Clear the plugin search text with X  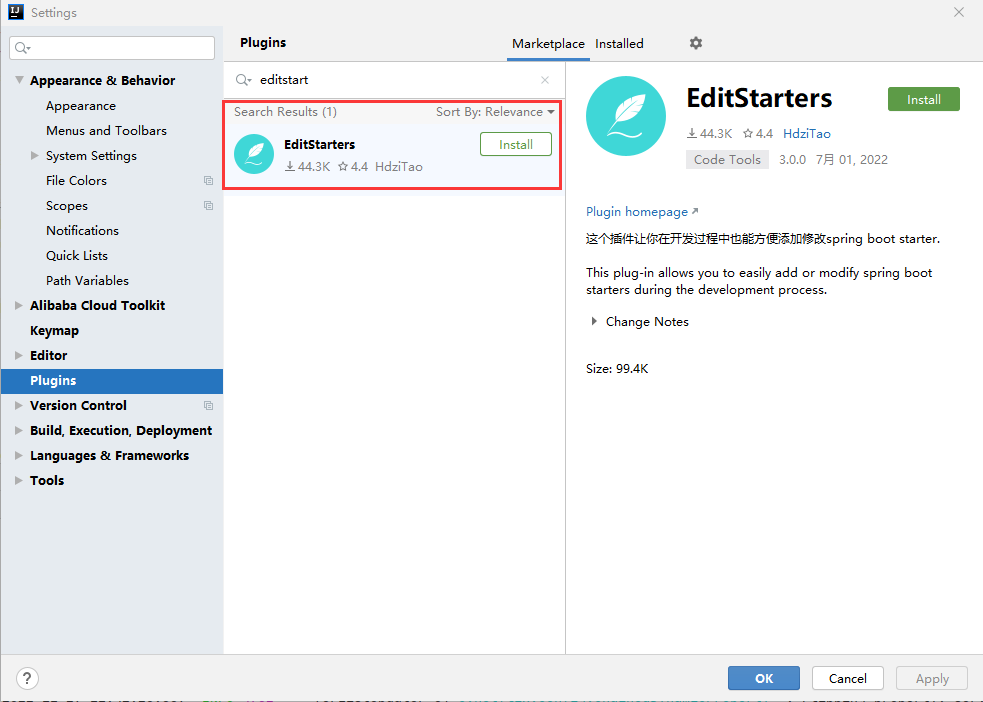pos(545,80)
